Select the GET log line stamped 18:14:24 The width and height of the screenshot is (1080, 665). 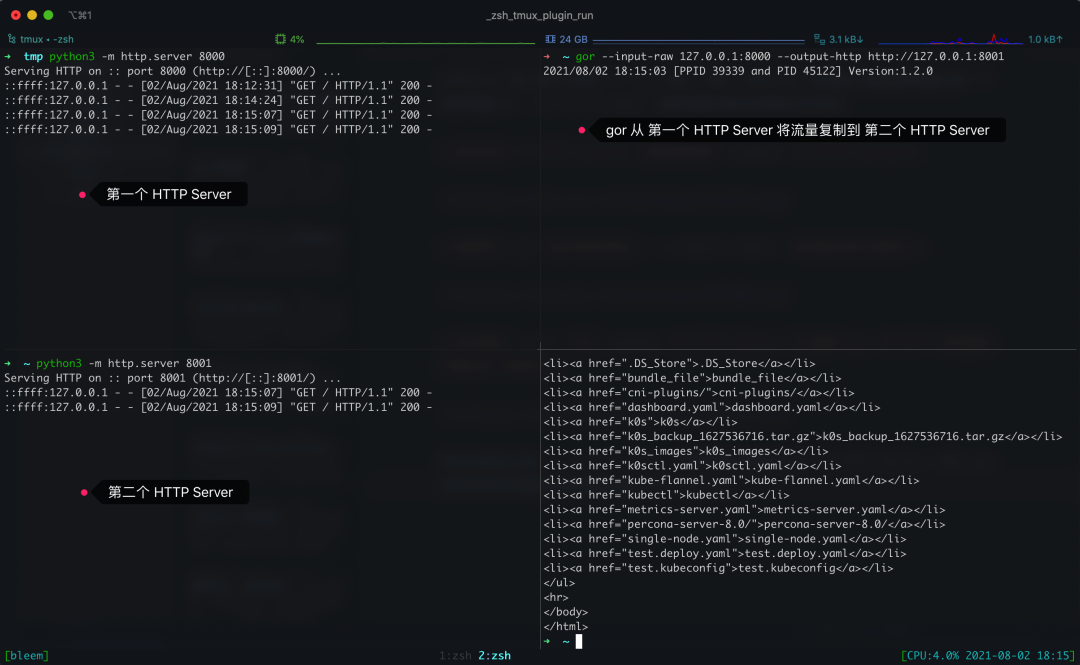[x=218, y=100]
